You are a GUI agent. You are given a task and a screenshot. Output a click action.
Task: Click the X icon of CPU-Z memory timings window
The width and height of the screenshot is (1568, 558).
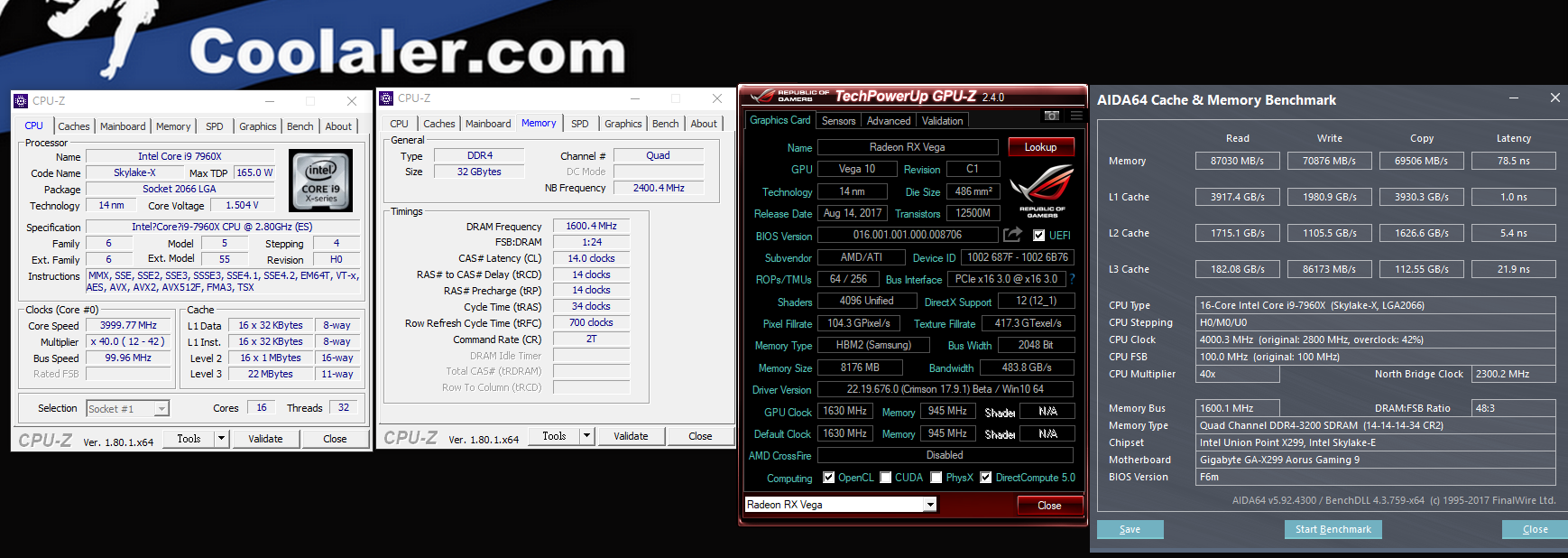[716, 98]
